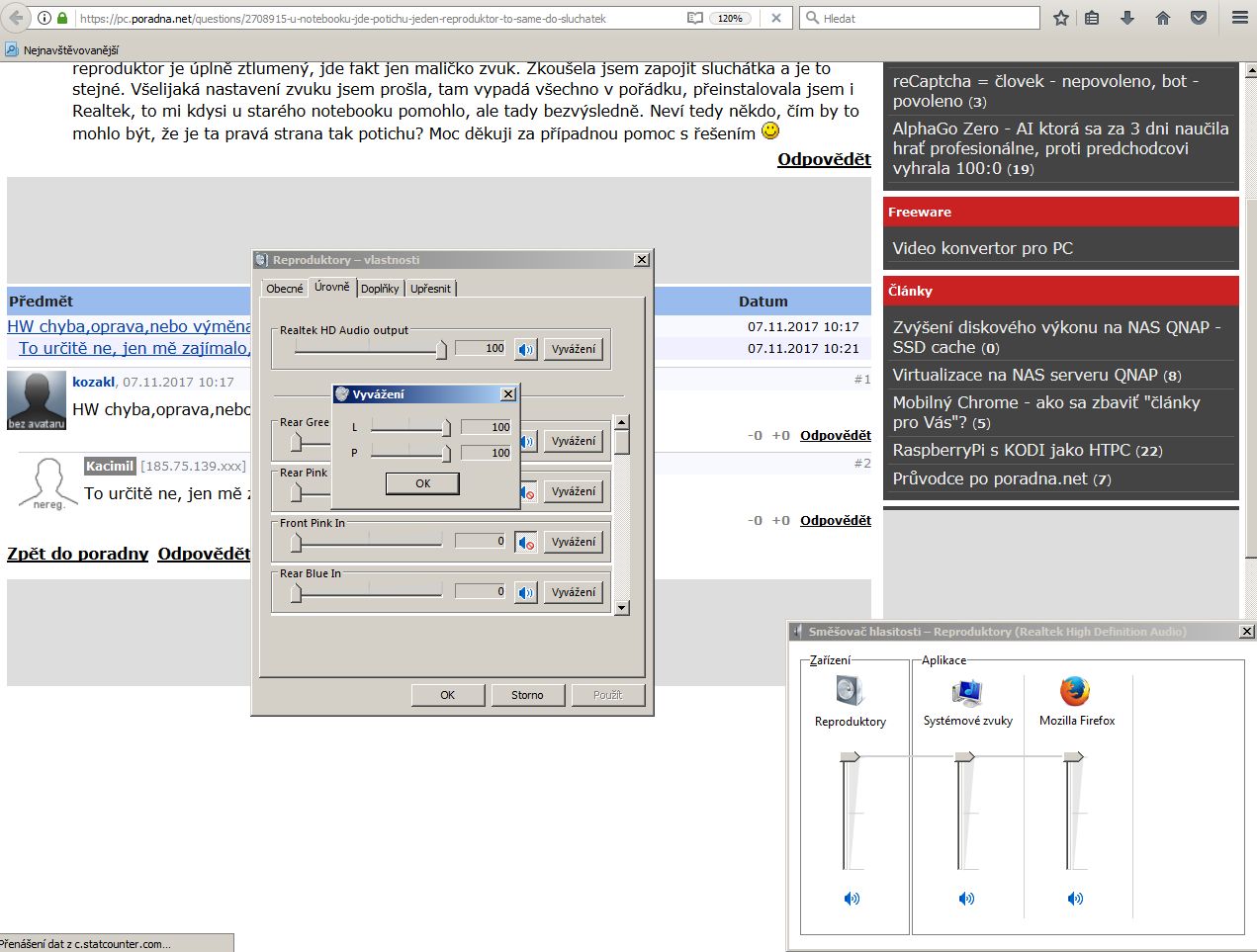This screenshot has height=952, width=1257.
Task: Open the Firefox downloads arrow
Action: [x=1127, y=18]
